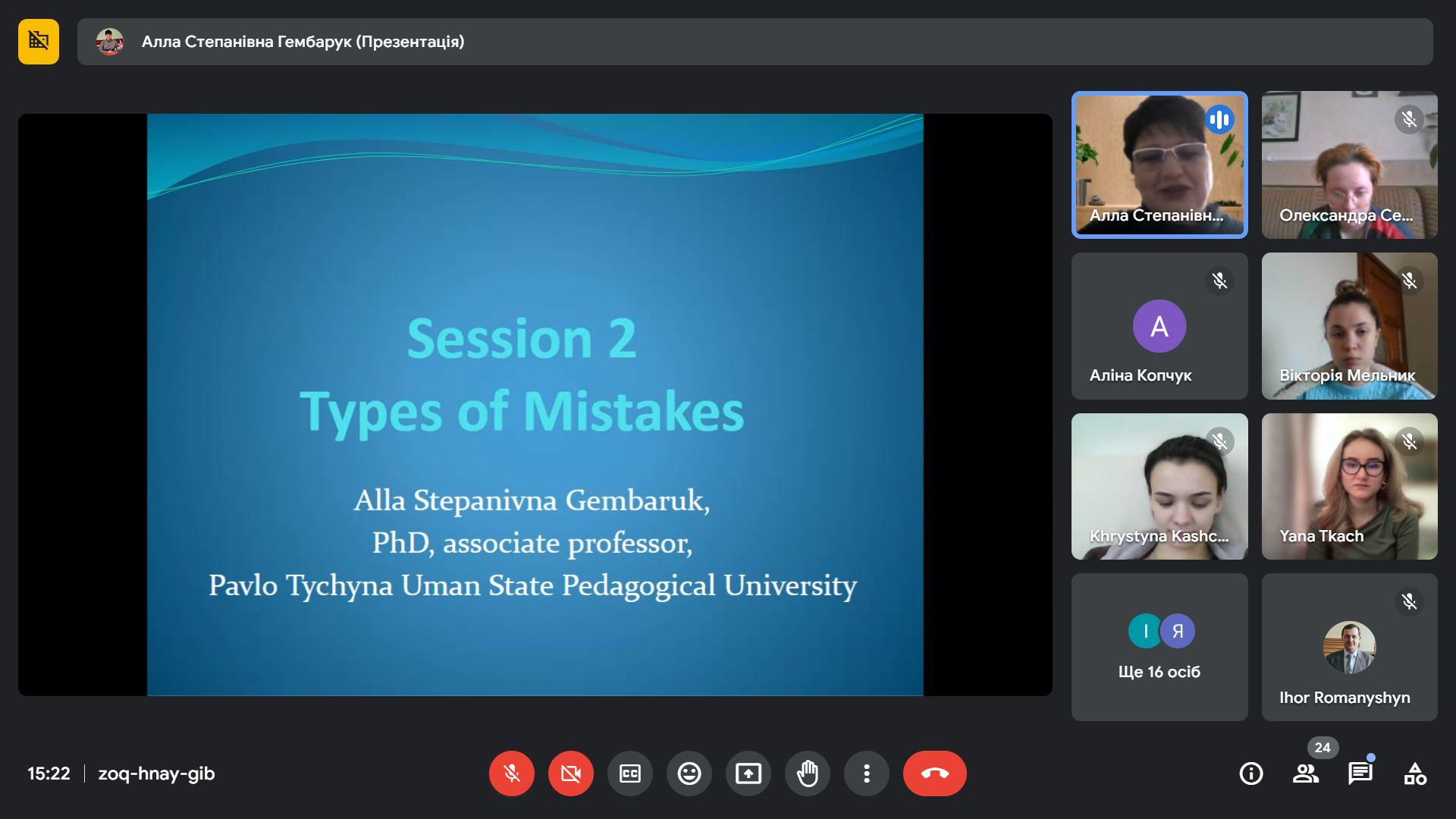
Task: Select Ihor Romanyshyn participant tile
Action: click(x=1349, y=647)
